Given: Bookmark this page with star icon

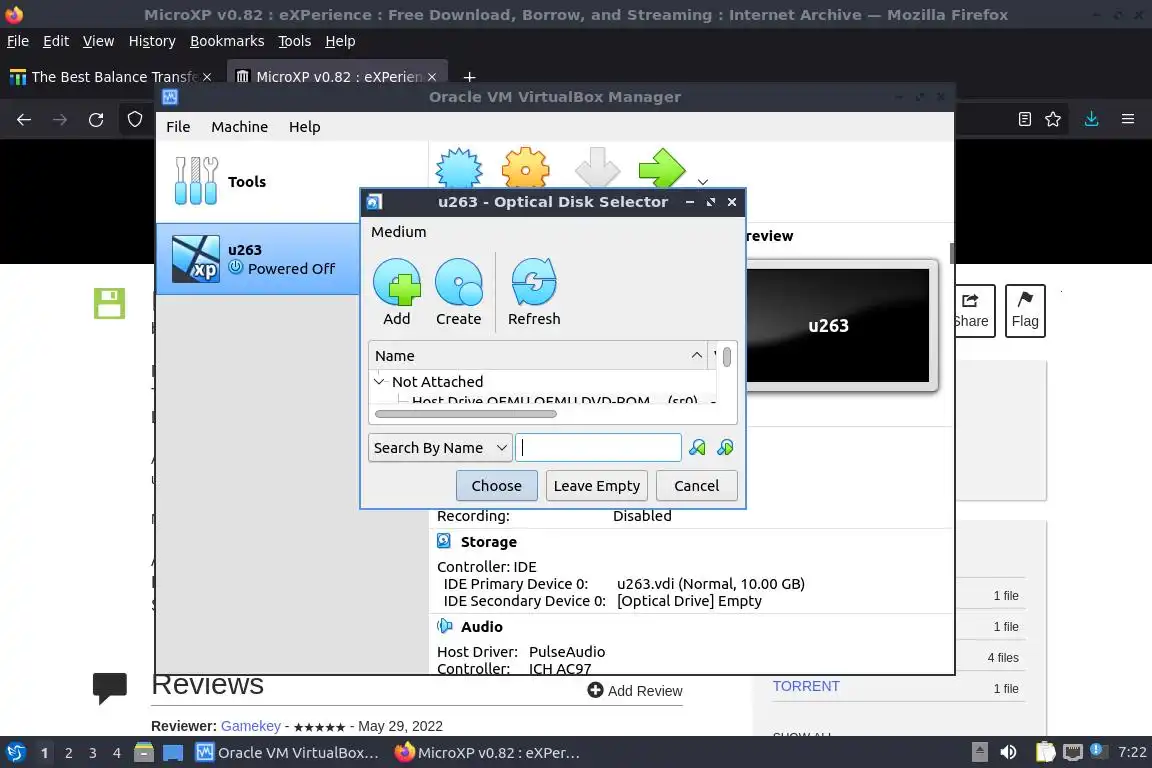Looking at the screenshot, I should point(1053,119).
